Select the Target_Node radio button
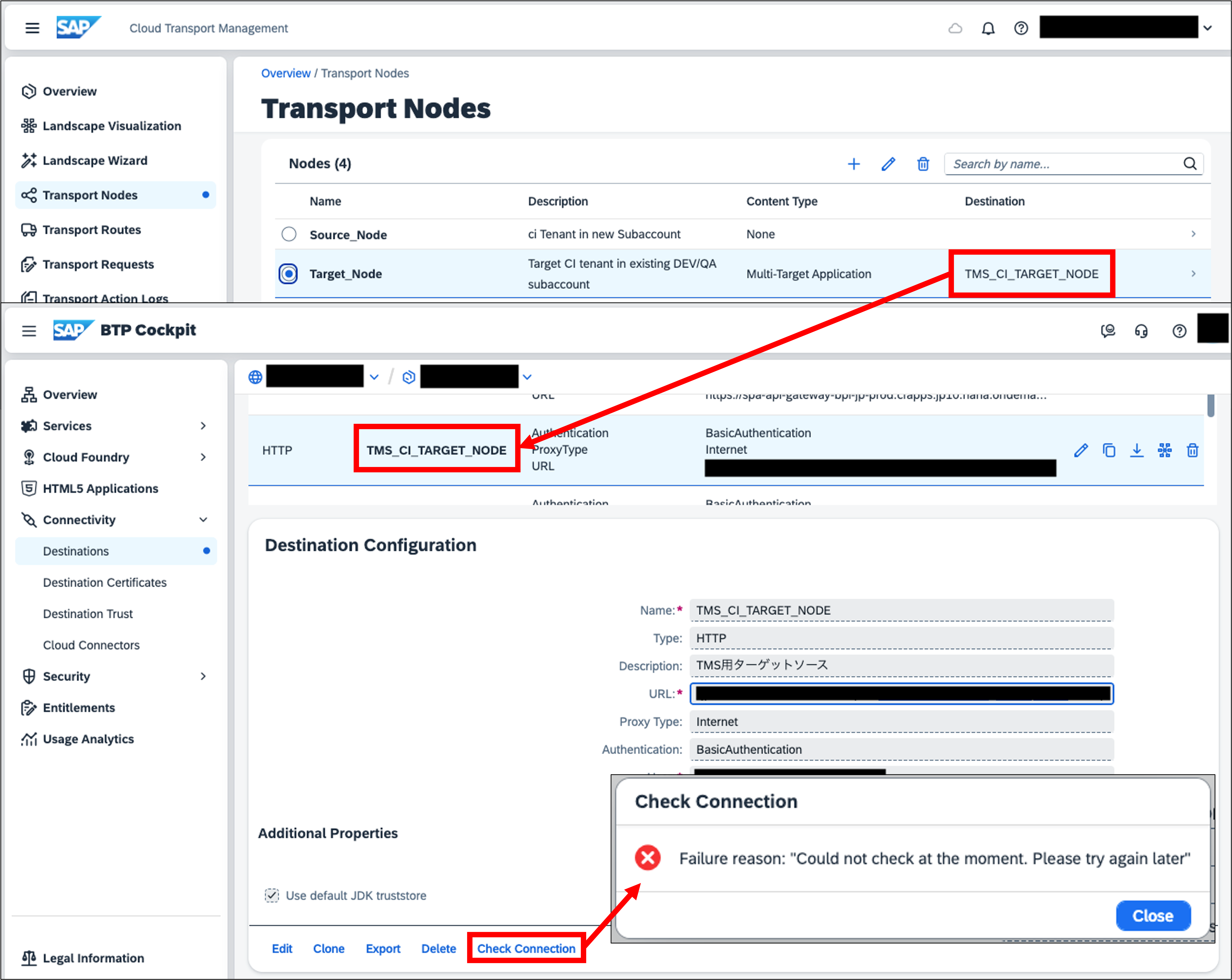Viewport: 1232px width, 980px height. [x=289, y=274]
